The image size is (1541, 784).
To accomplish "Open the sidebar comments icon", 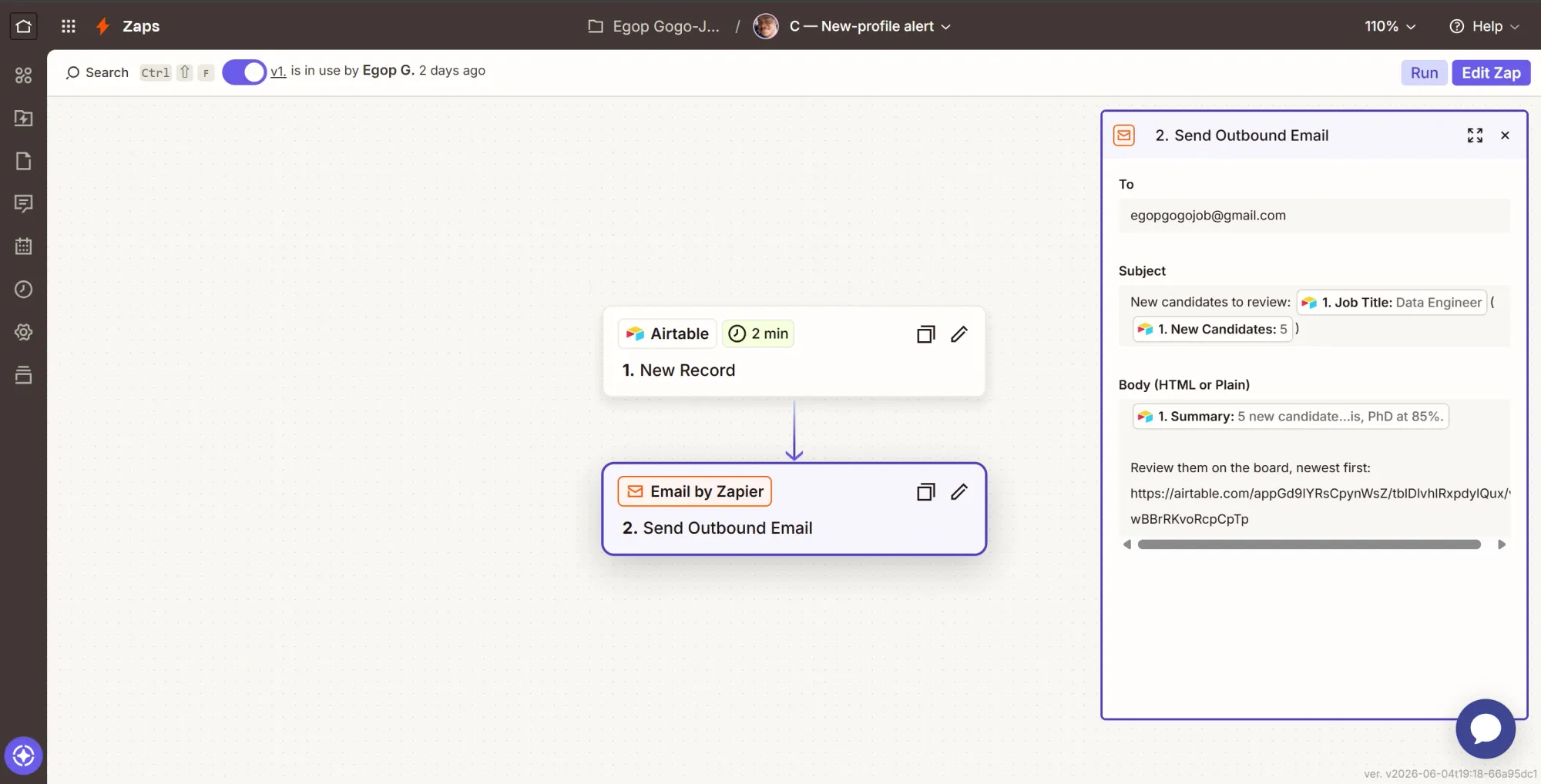I will [x=24, y=203].
